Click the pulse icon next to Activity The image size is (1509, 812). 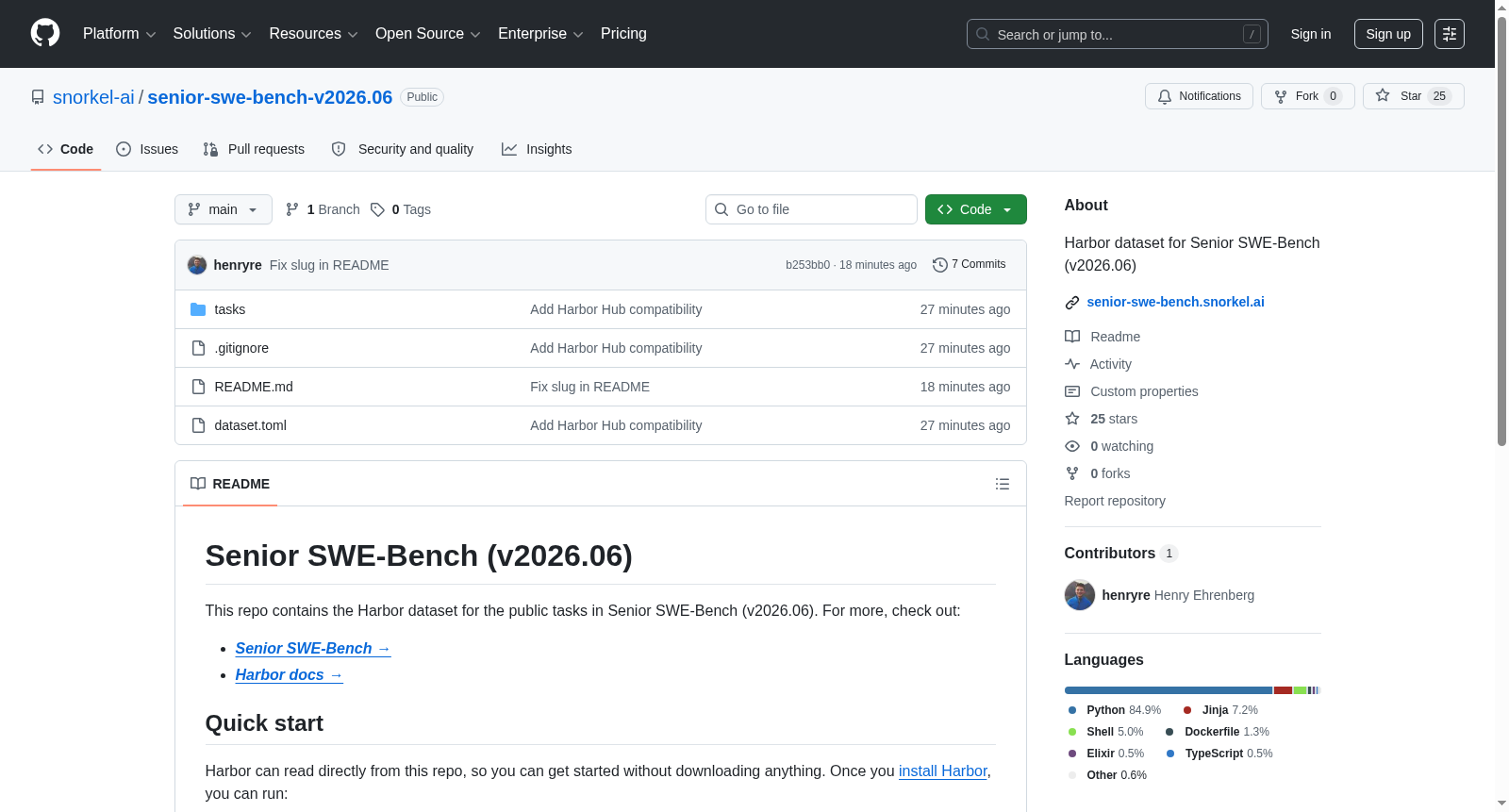click(1072, 364)
